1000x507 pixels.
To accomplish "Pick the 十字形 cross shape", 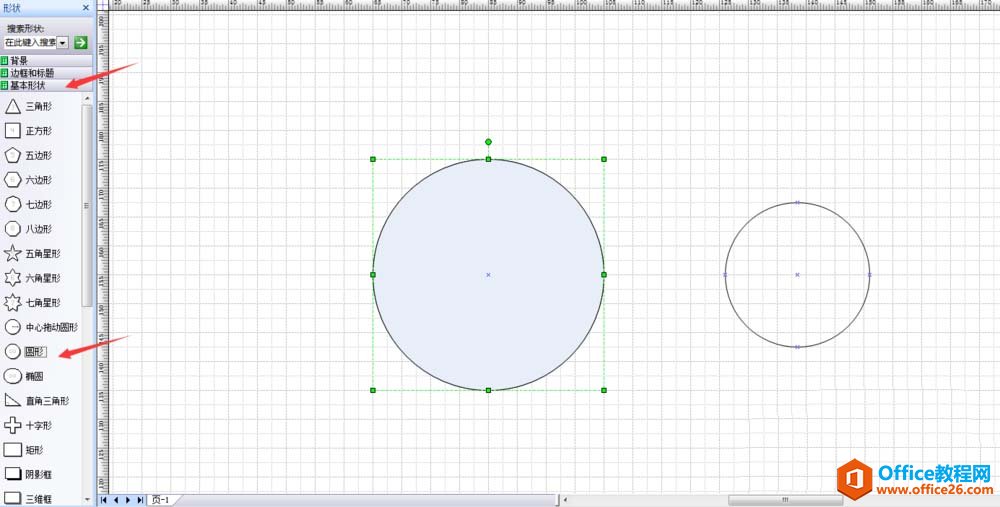I will click(28, 425).
